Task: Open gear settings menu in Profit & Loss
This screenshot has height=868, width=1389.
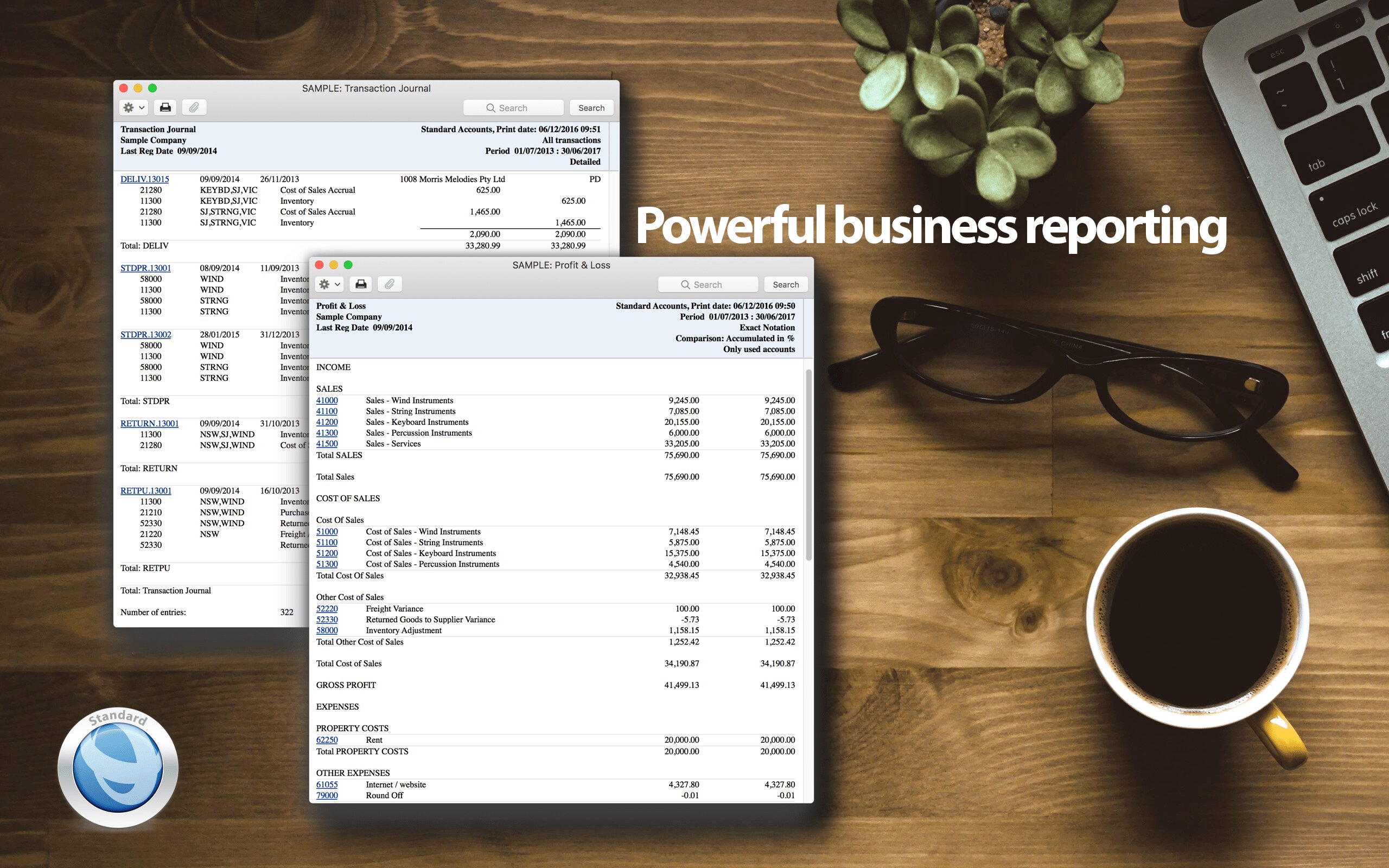Action: (x=329, y=284)
